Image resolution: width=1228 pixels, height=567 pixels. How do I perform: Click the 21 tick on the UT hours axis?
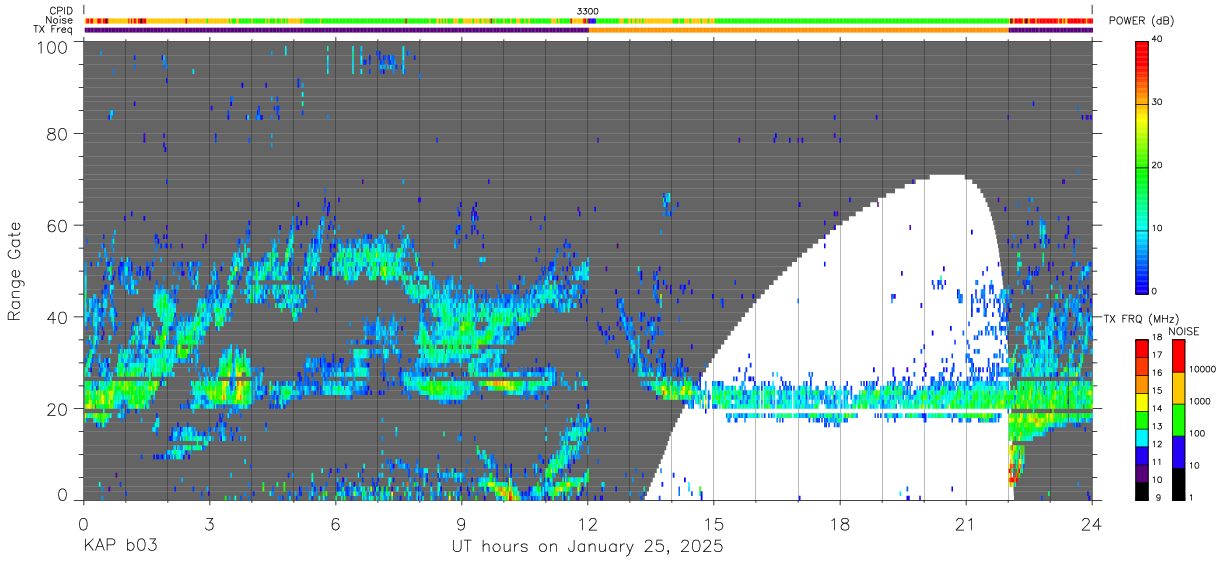point(966,523)
